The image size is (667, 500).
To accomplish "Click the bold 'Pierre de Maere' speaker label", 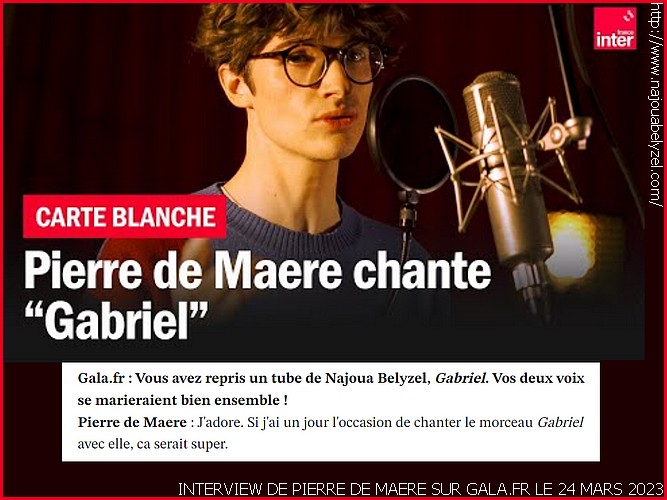I will coord(132,422).
